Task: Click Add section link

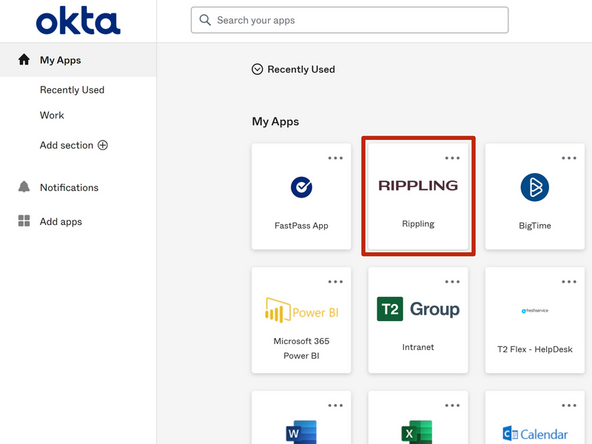Action: (x=66, y=145)
